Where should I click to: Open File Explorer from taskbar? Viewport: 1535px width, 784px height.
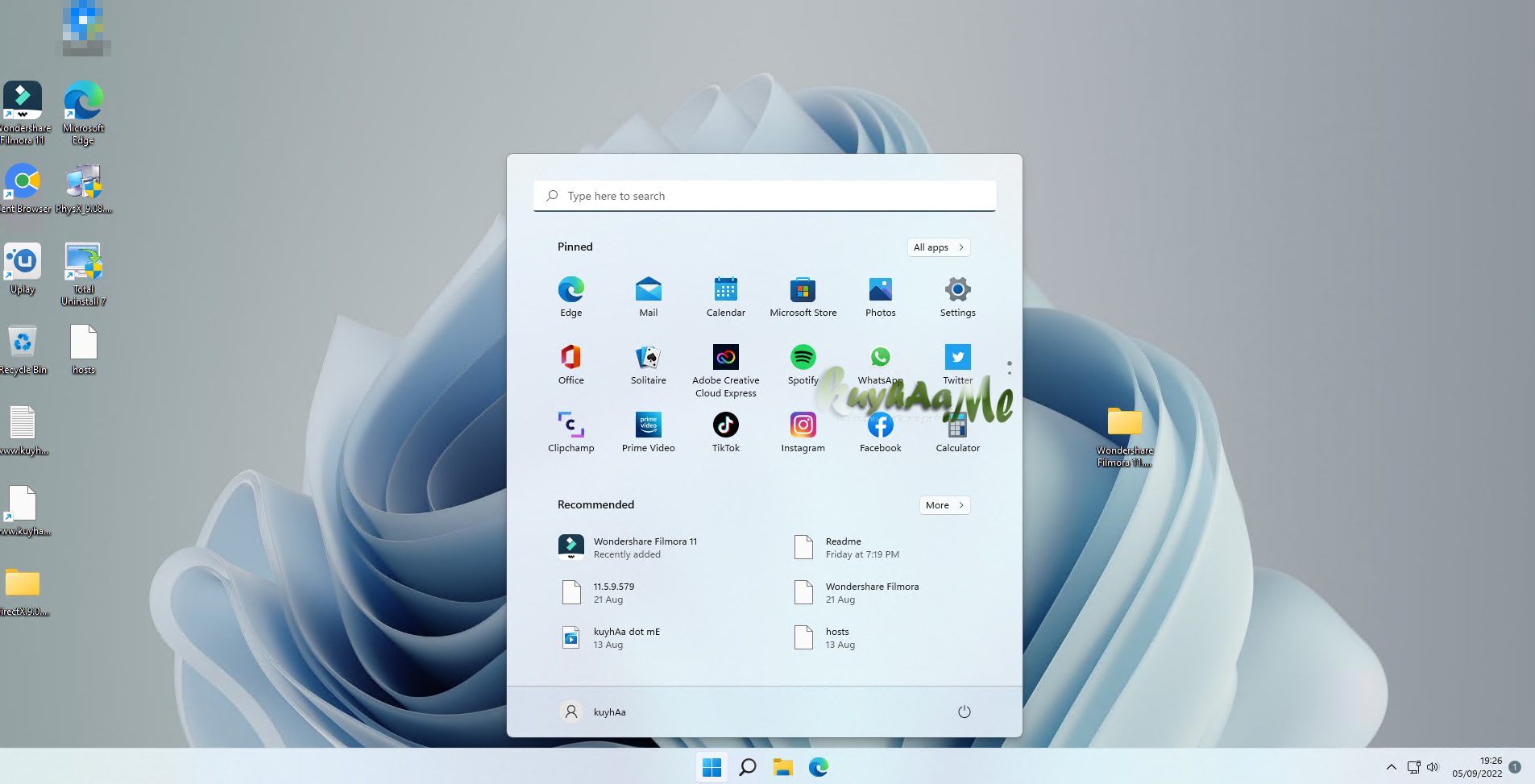pos(782,767)
